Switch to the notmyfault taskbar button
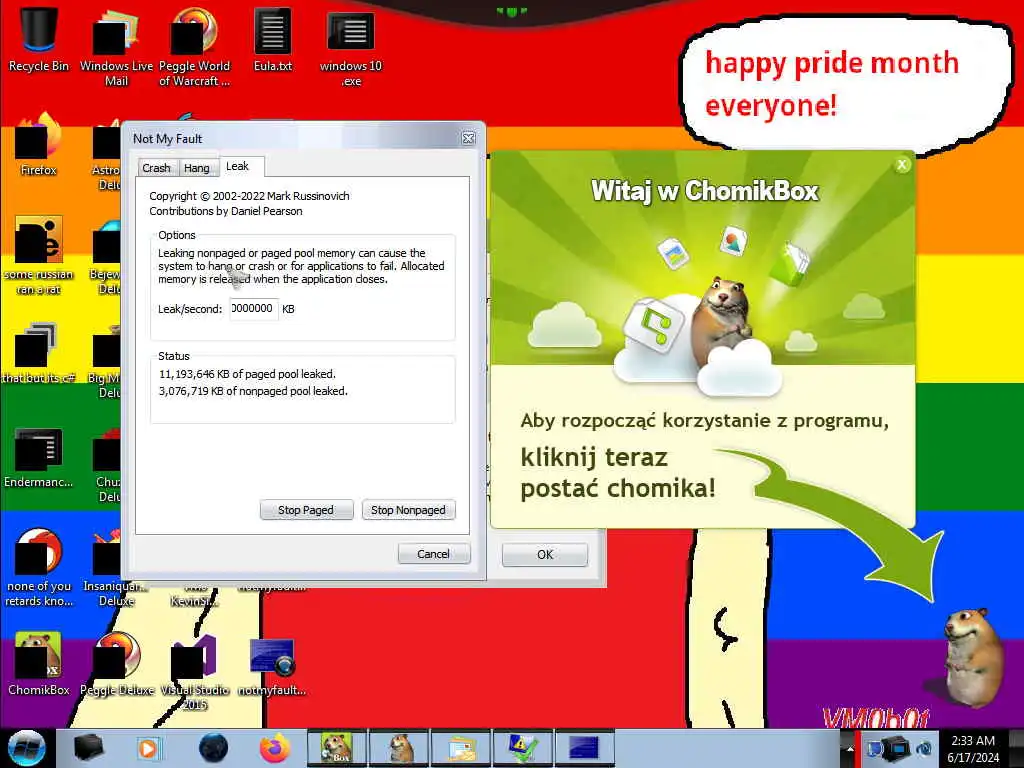Screen dimensions: 1024x768 (x=584, y=748)
